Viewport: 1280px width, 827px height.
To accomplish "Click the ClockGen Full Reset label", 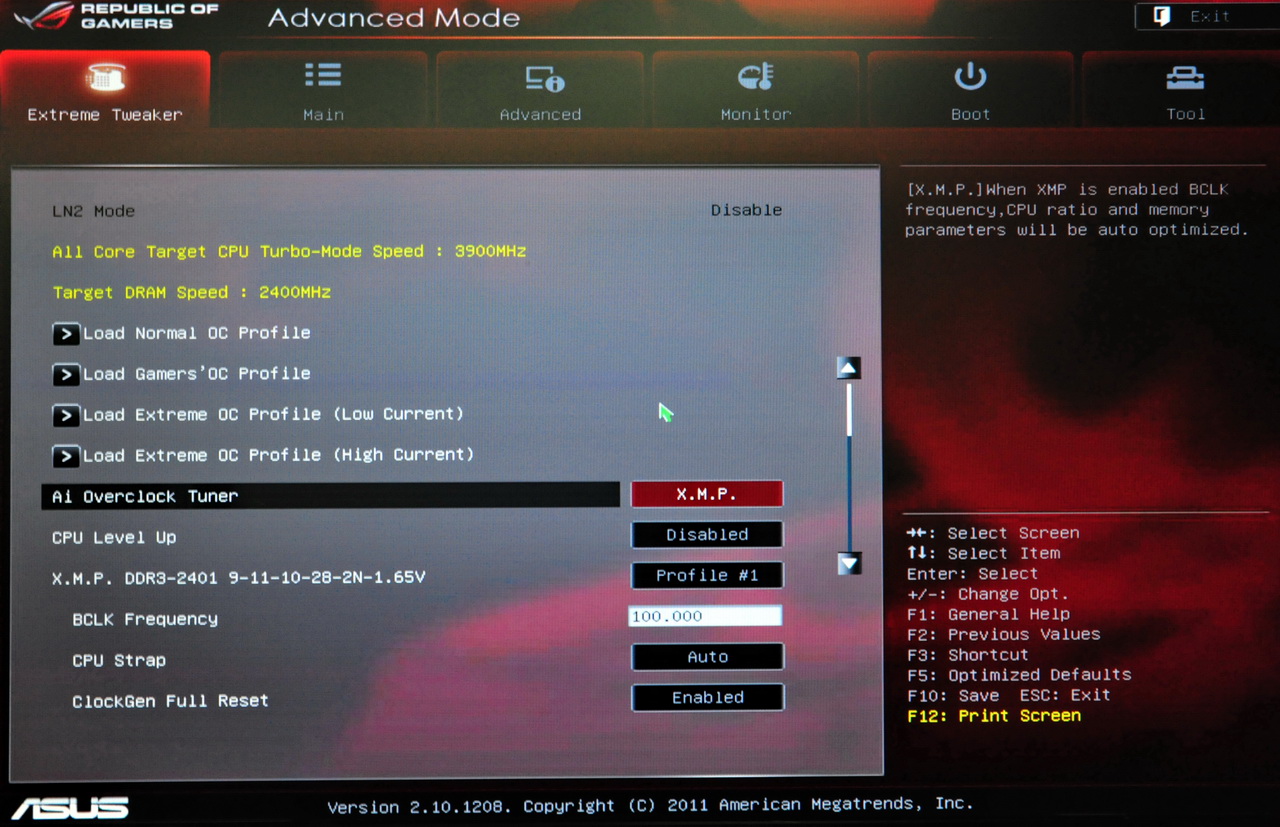I will coord(170,701).
